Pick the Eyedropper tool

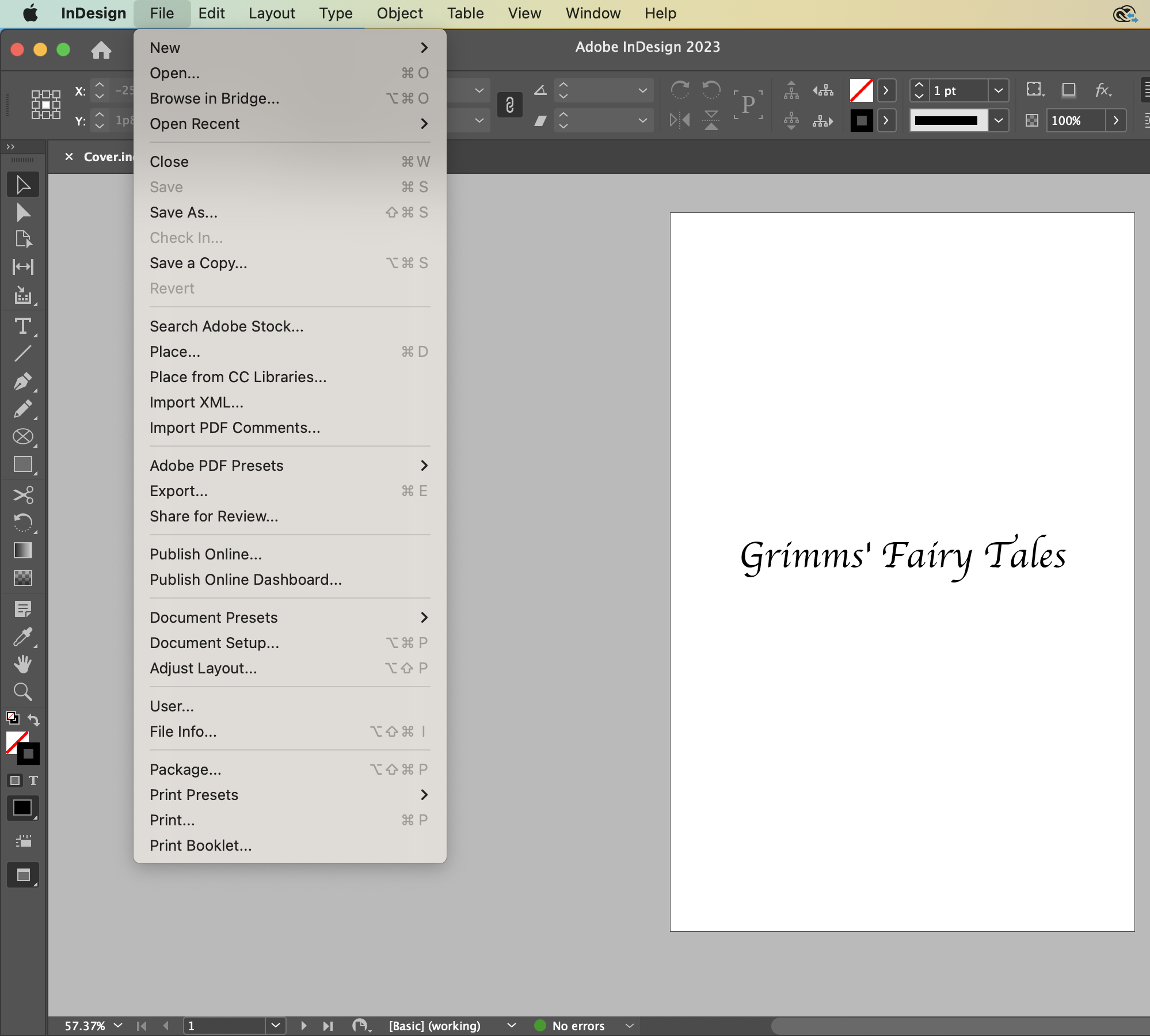coord(23,637)
